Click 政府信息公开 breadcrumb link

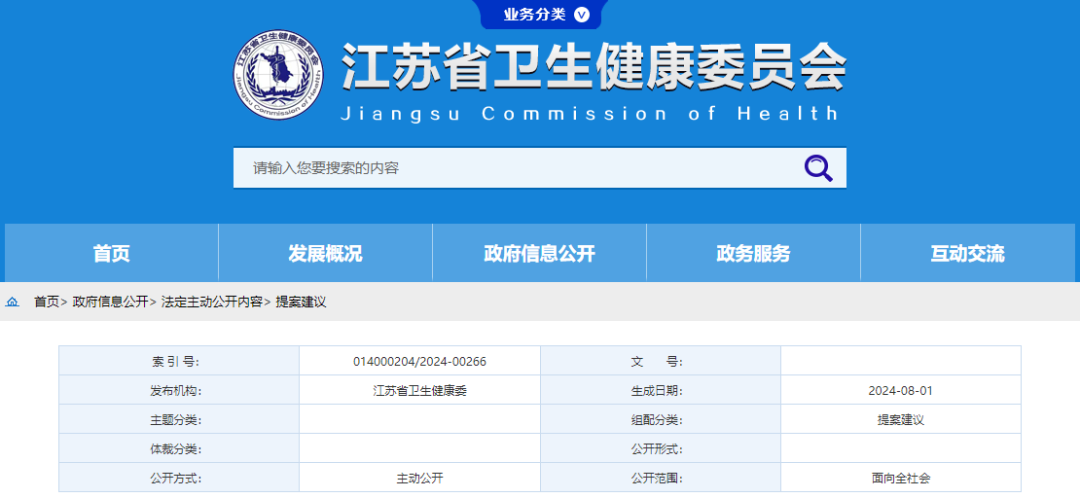pyautogui.click(x=110, y=302)
